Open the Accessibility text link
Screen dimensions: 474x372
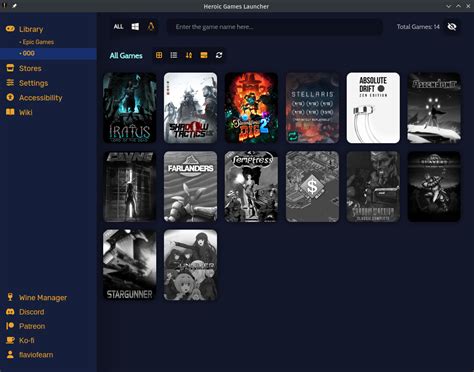pos(40,98)
